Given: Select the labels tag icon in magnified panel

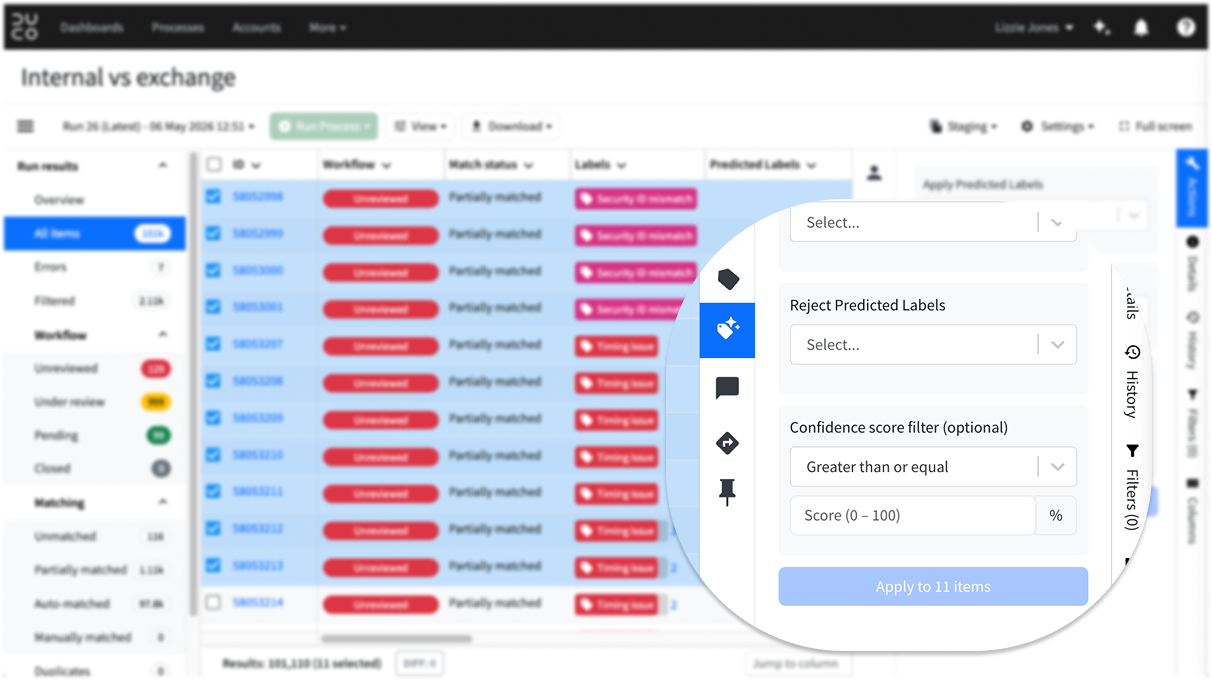Looking at the screenshot, I should coord(728,279).
